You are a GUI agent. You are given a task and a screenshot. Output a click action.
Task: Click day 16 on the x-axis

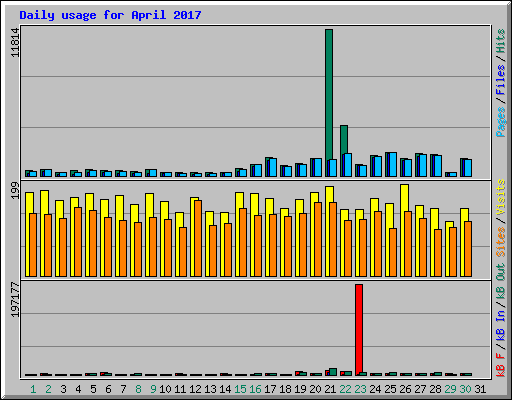[x=255, y=389]
